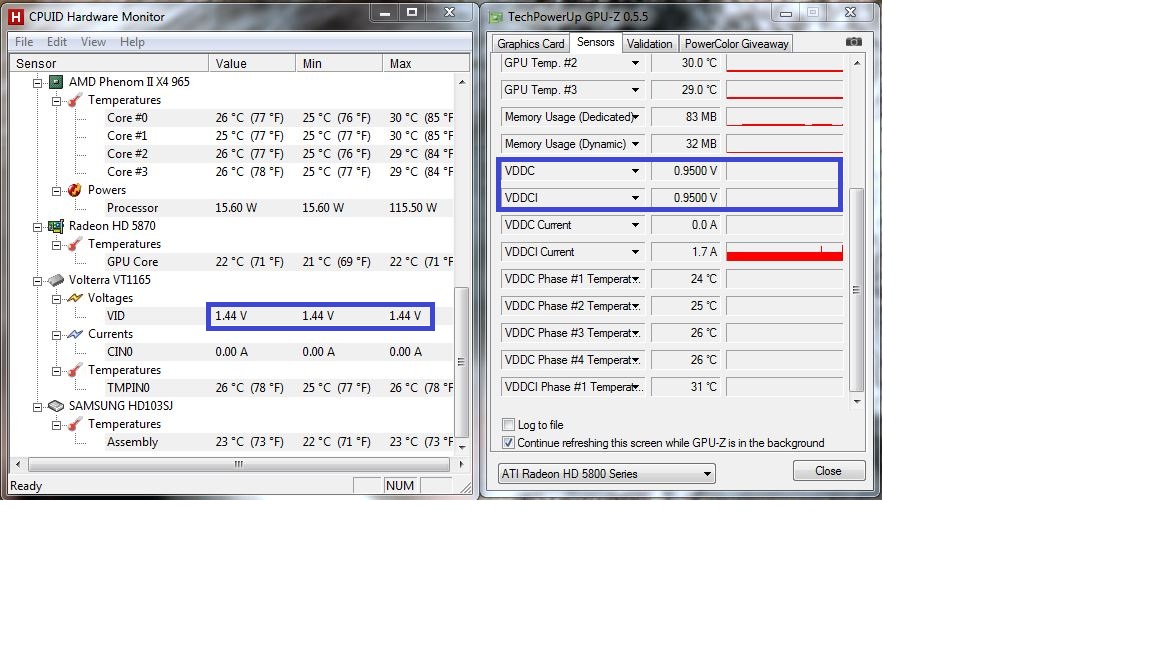1152x648 pixels.
Task: Click the Value column header
Action: click(x=252, y=64)
